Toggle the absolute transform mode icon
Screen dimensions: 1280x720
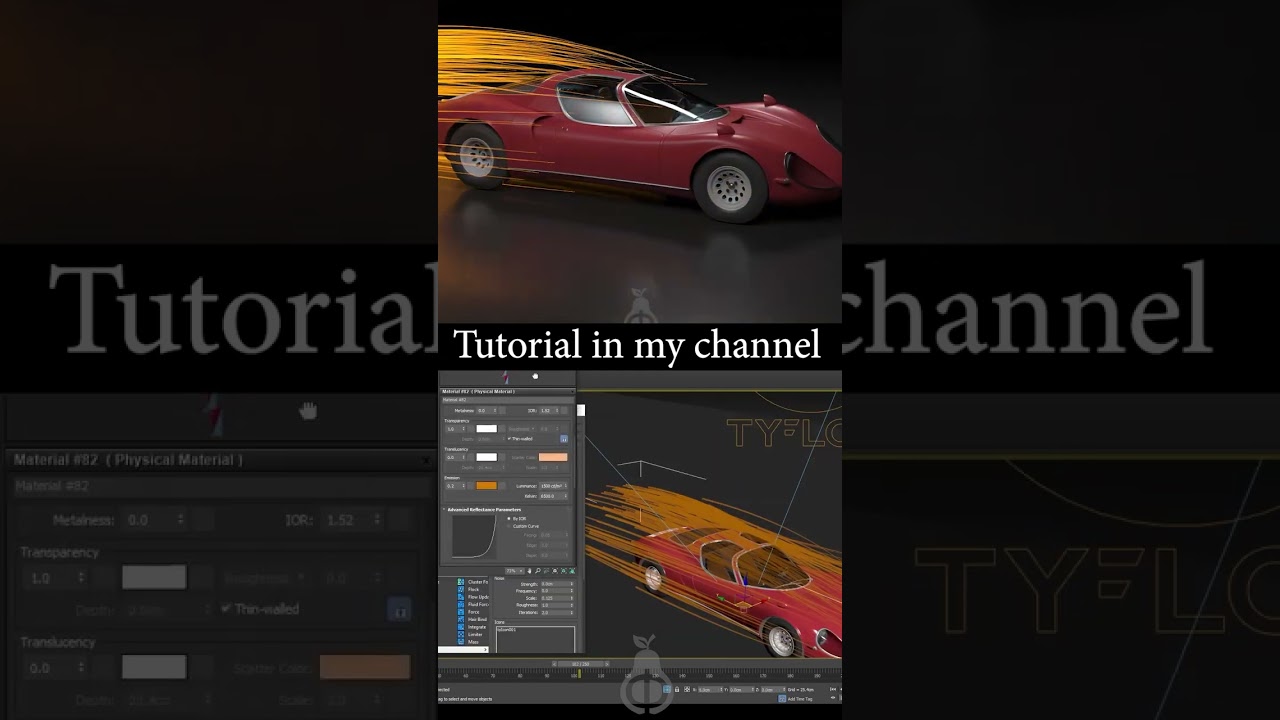click(x=687, y=689)
